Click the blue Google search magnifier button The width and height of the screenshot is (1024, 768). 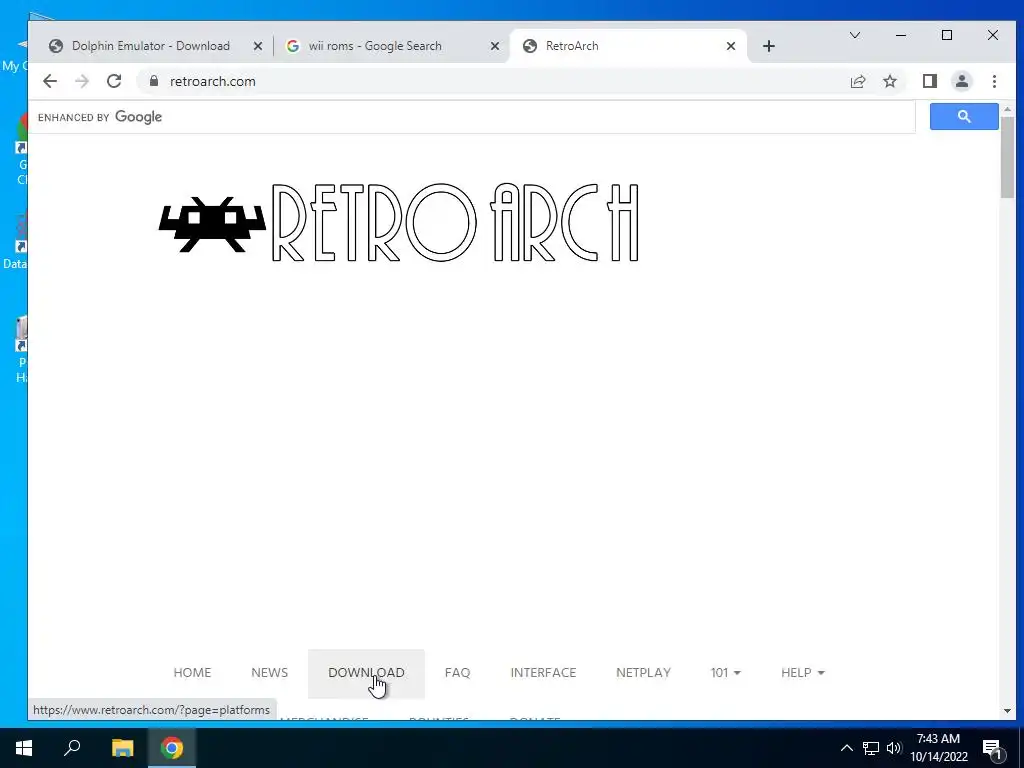[964, 116]
